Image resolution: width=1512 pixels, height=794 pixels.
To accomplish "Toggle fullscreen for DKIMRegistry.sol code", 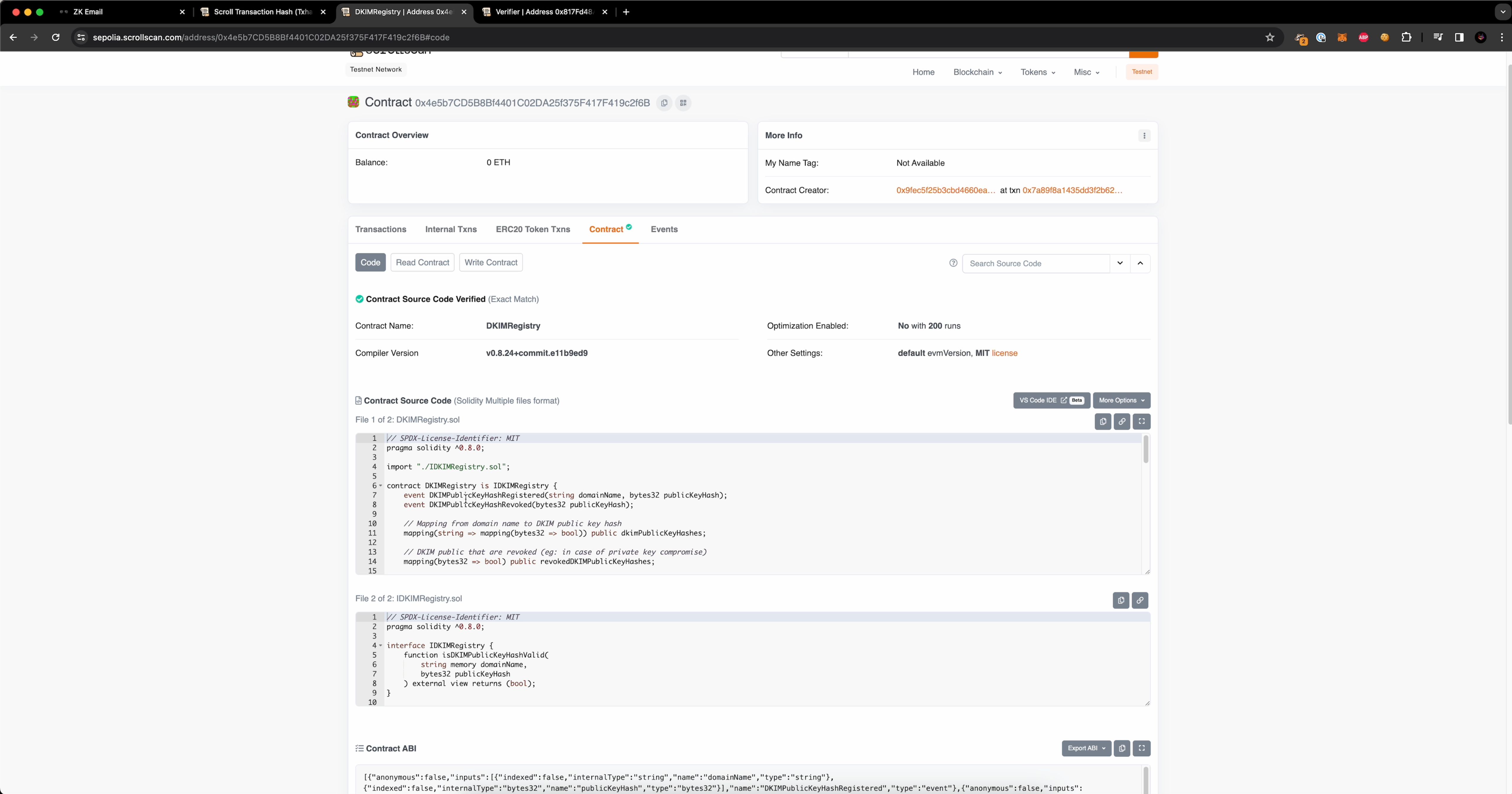I will [x=1142, y=421].
